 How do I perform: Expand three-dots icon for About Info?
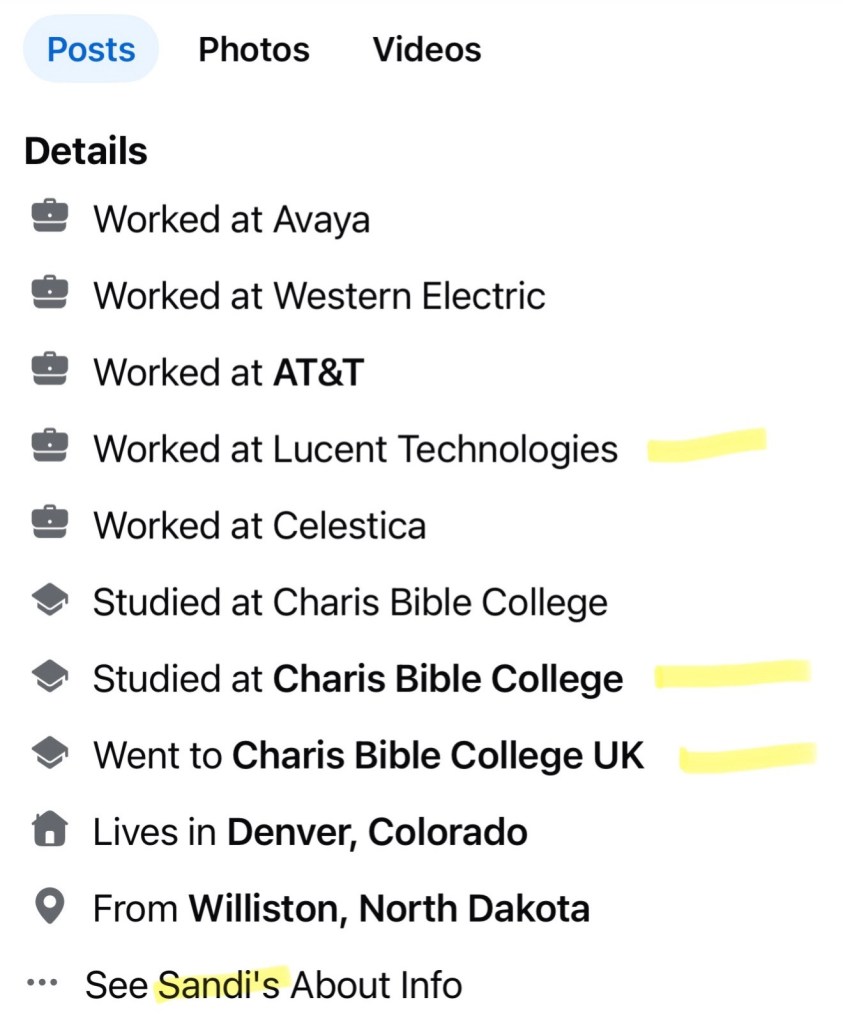tap(42, 984)
